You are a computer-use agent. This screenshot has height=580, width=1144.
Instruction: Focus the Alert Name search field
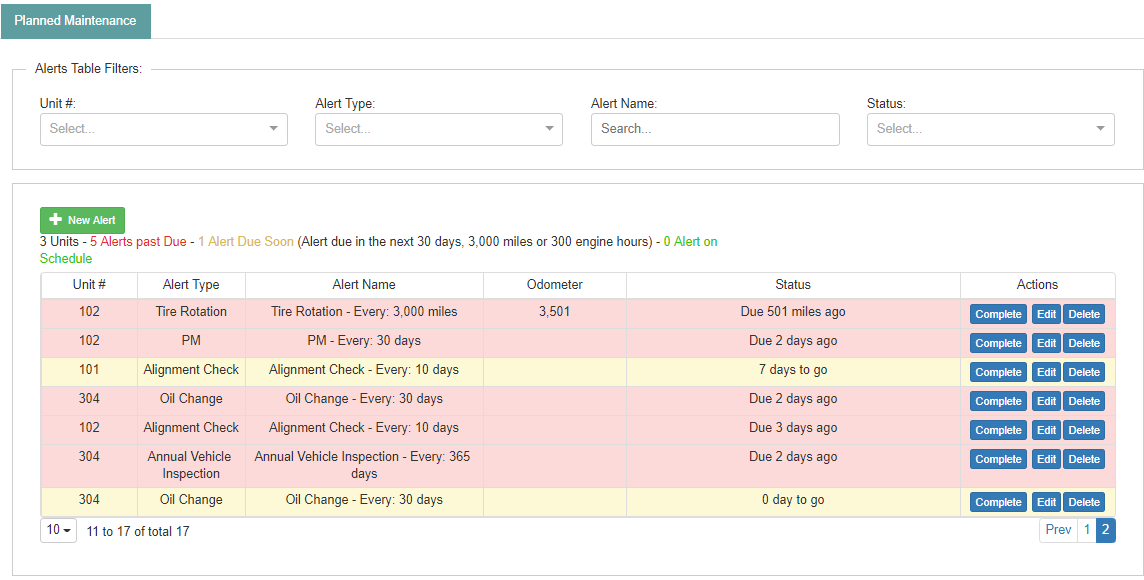(715, 129)
